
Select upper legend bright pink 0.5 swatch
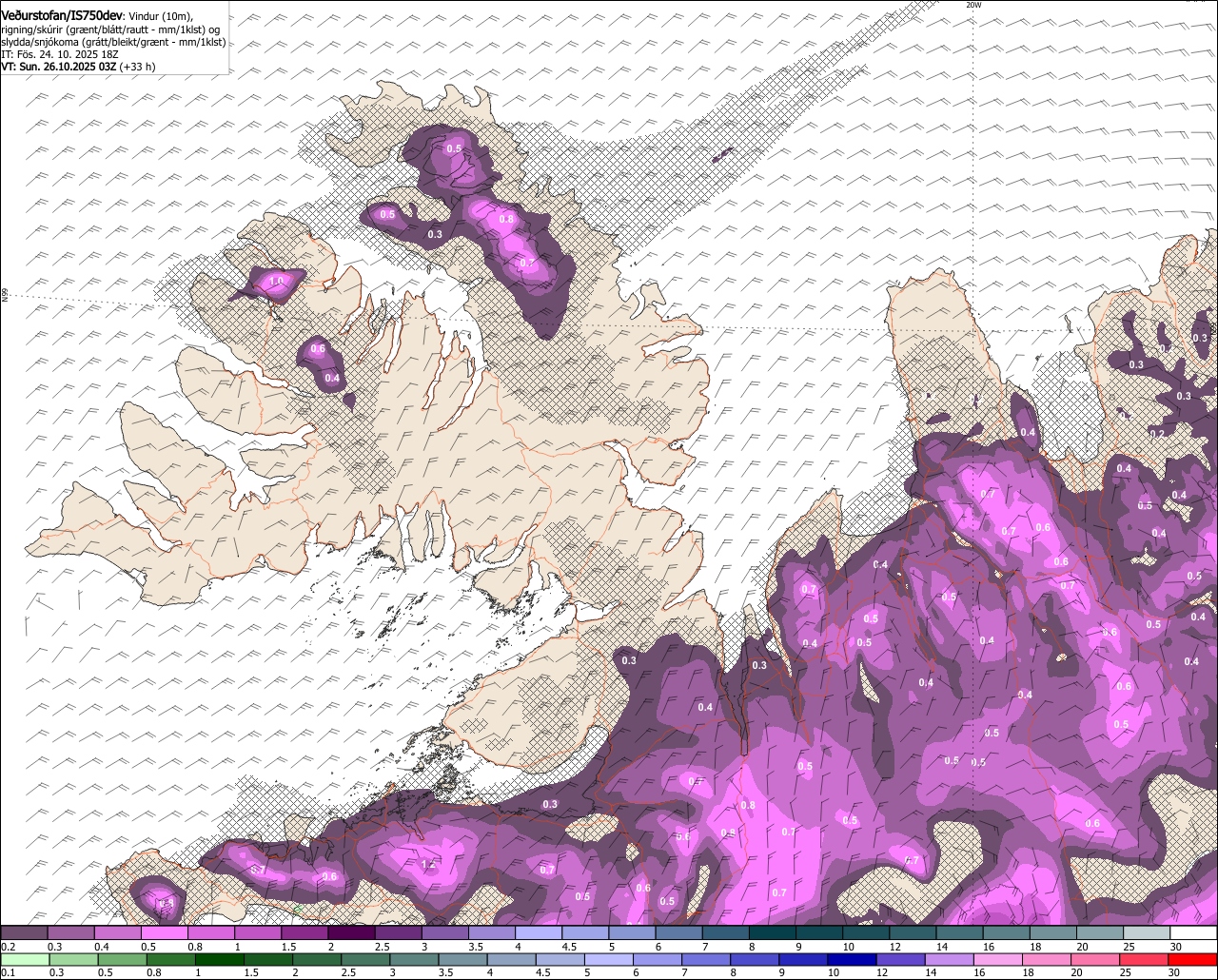164,933
